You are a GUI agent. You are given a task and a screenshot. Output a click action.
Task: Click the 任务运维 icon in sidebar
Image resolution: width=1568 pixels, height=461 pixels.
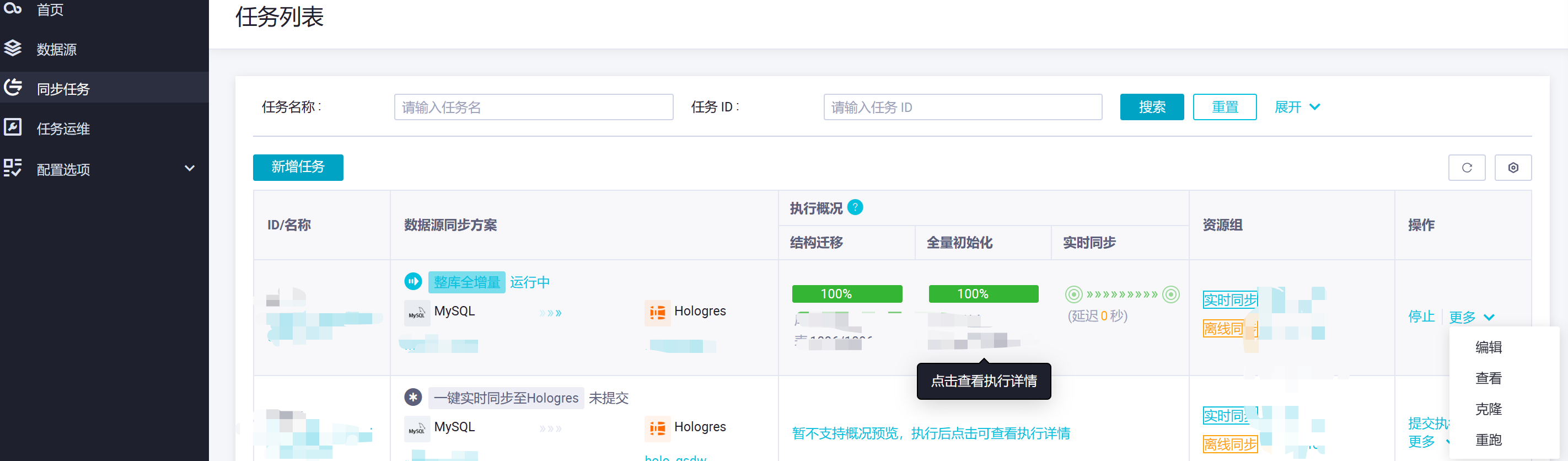[x=12, y=128]
